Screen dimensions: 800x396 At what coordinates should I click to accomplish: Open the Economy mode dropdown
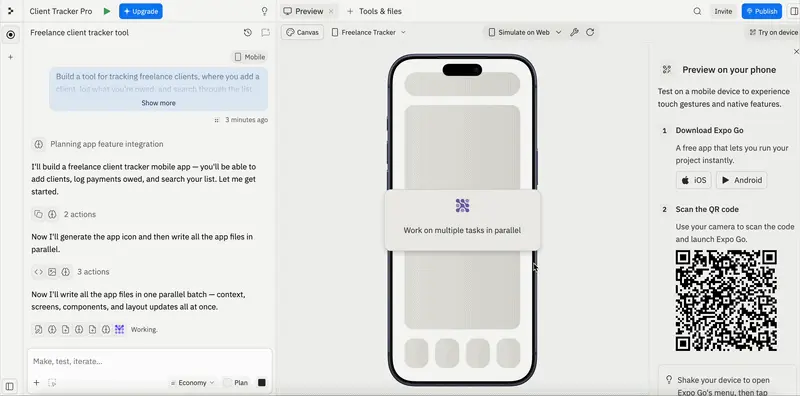tap(192, 383)
